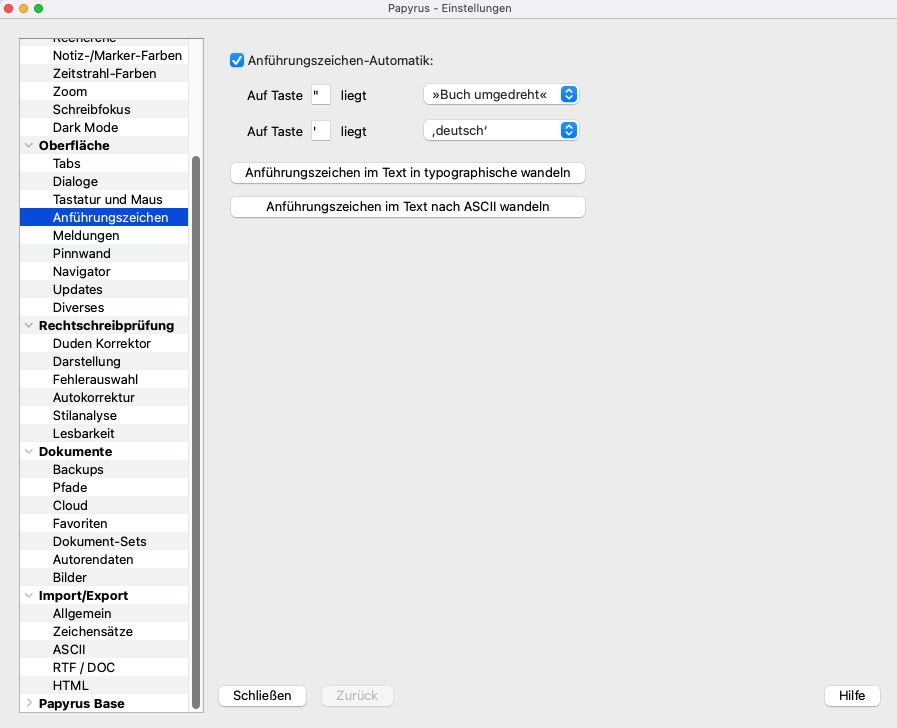Select Notiz-/Marker-Farben settings
Viewport: 897px width, 728px height.
[104, 55]
